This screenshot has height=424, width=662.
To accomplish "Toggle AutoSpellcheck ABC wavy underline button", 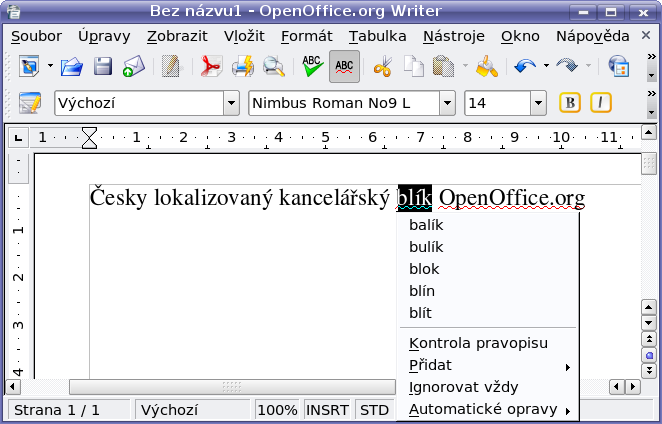I will (345, 66).
